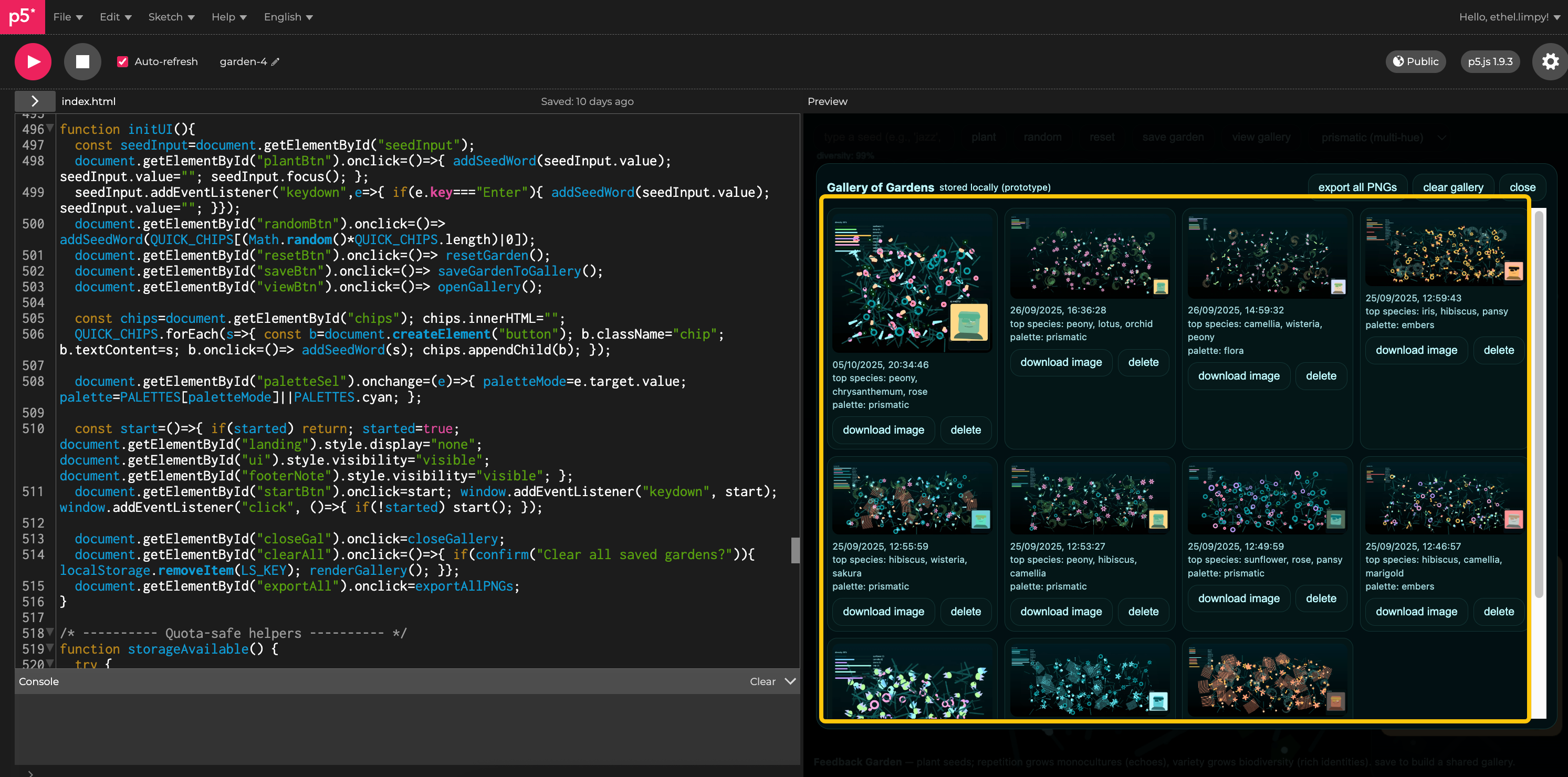
Task: Open the File menu
Action: click(68, 17)
